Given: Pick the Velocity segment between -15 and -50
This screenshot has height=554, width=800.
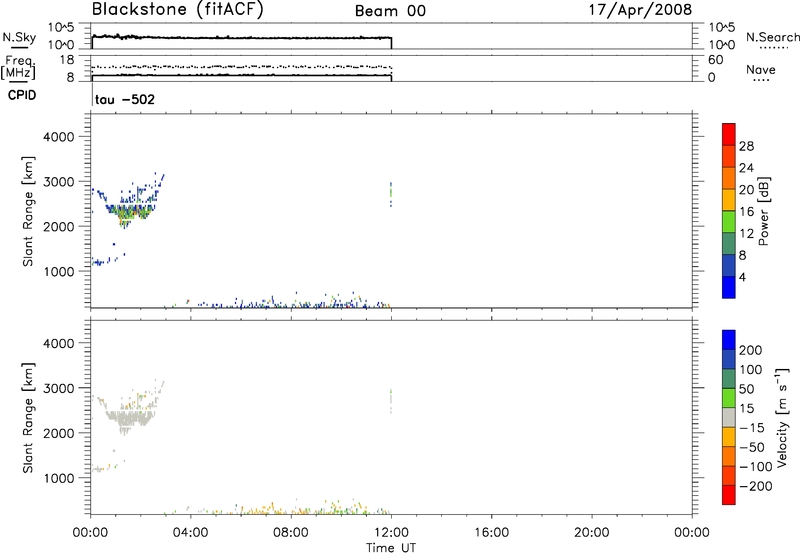Looking at the screenshot, I should [x=729, y=437].
